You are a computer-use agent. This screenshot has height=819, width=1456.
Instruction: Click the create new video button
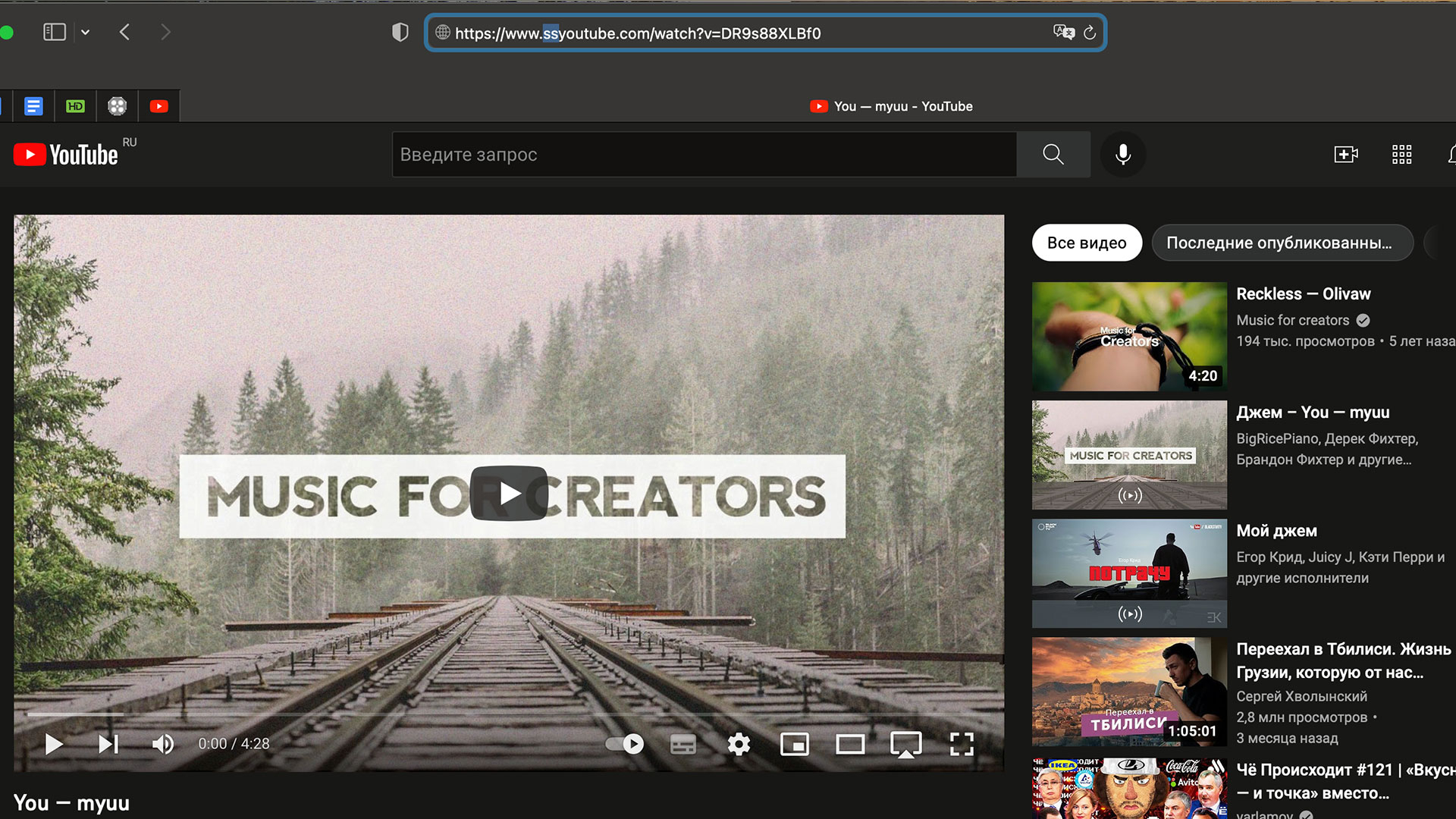click(1347, 154)
